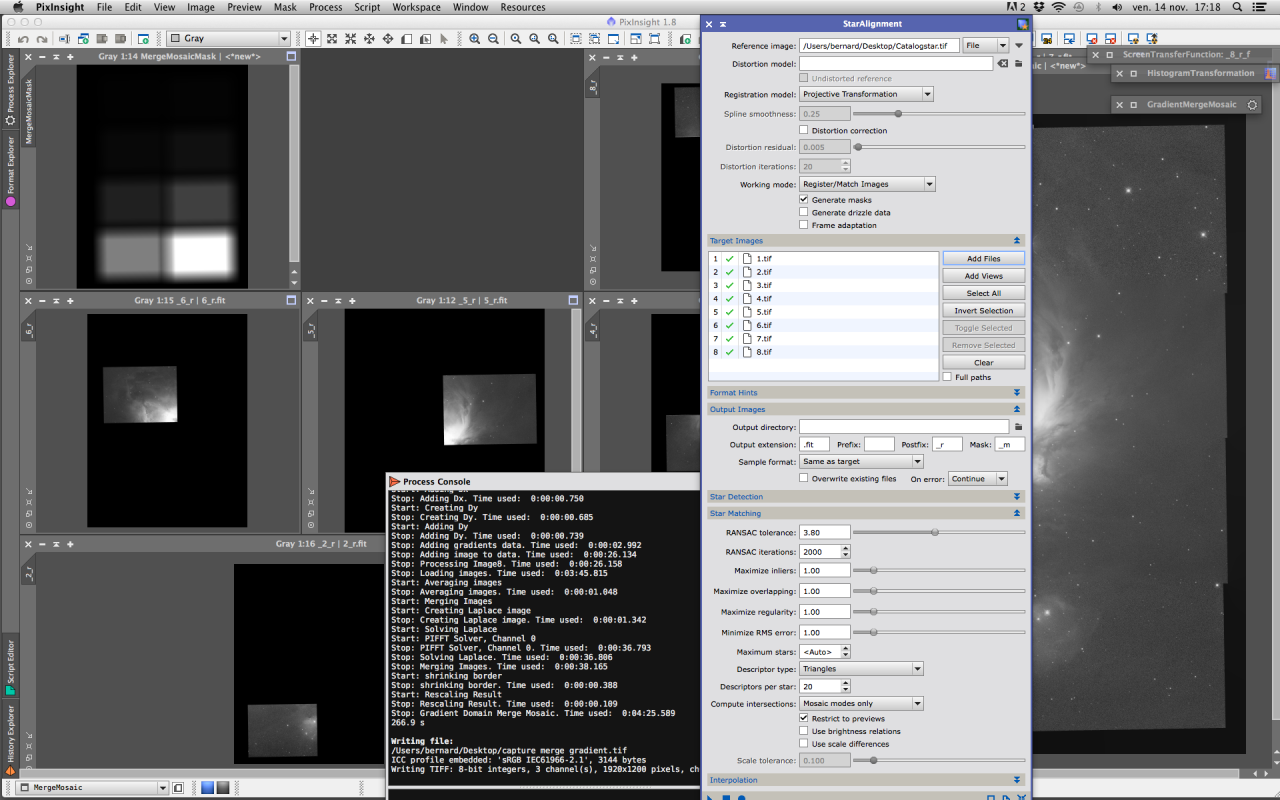Shade the StarAlignment window with the title bar arrow
Viewport: 1280px width, 800px height.
723,24
